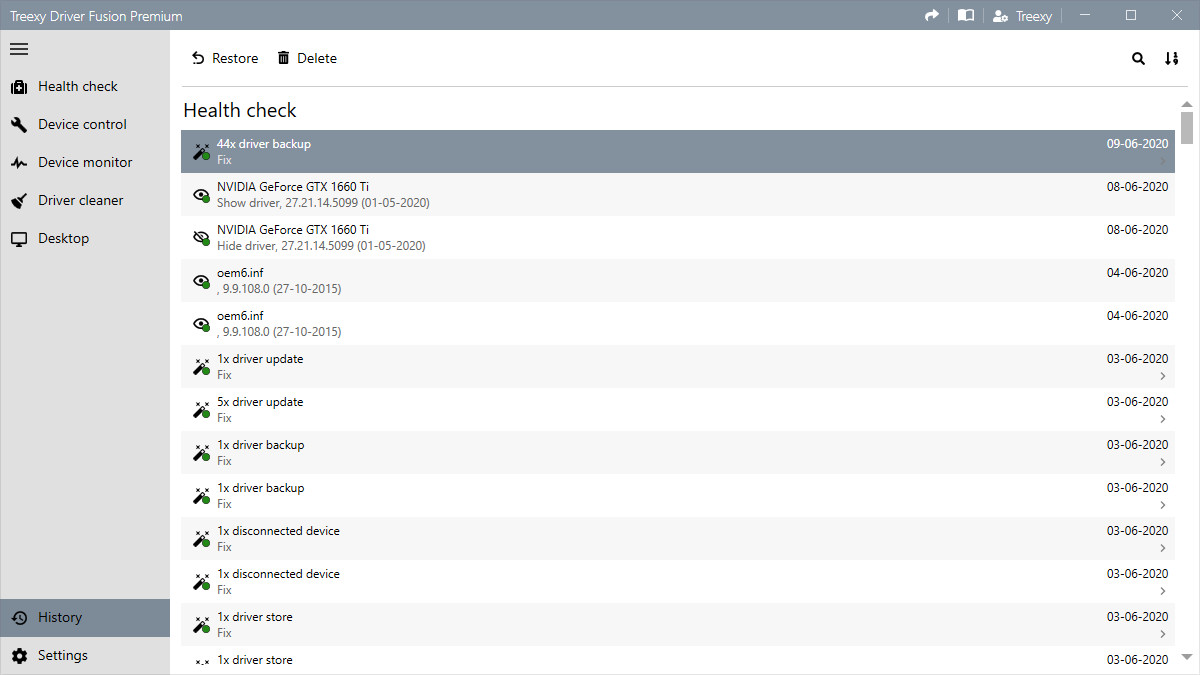This screenshot has height=675, width=1200.
Task: Expand details for the 5x driver update fix
Action: [1162, 419]
